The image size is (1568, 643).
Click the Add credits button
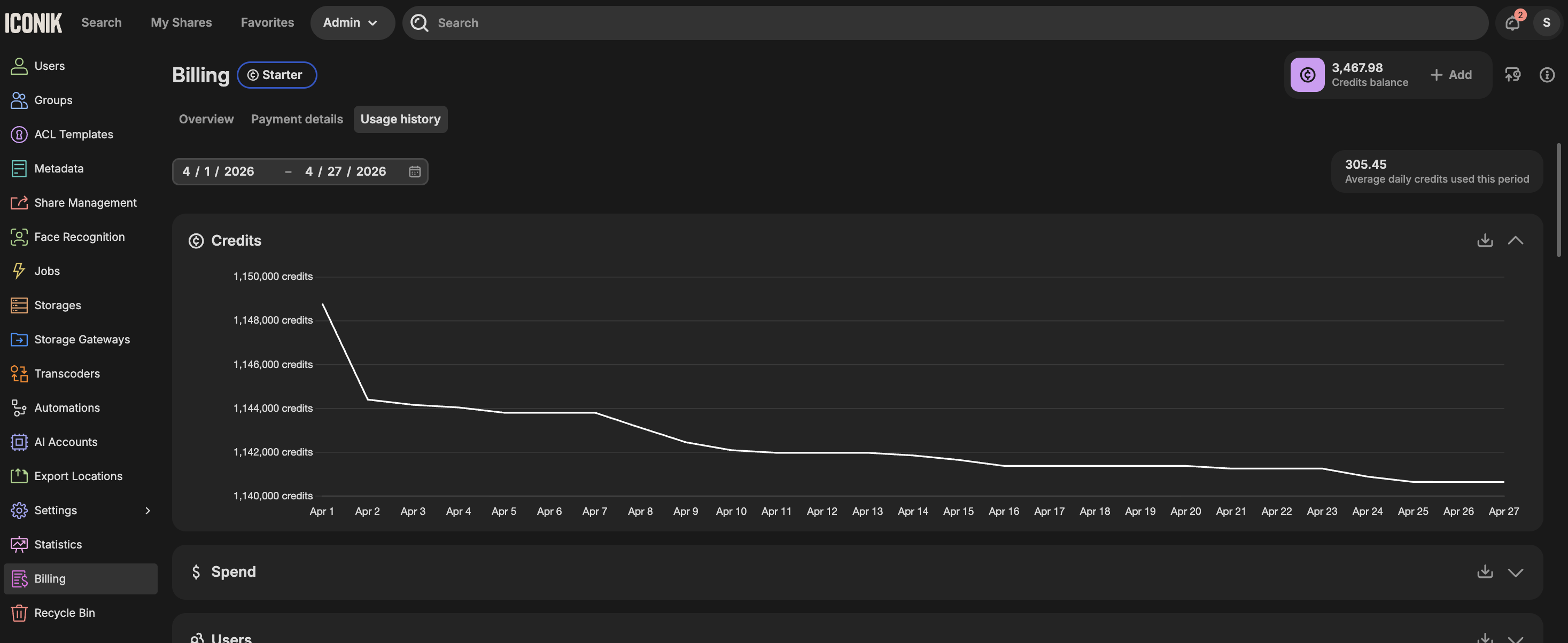[x=1451, y=75]
